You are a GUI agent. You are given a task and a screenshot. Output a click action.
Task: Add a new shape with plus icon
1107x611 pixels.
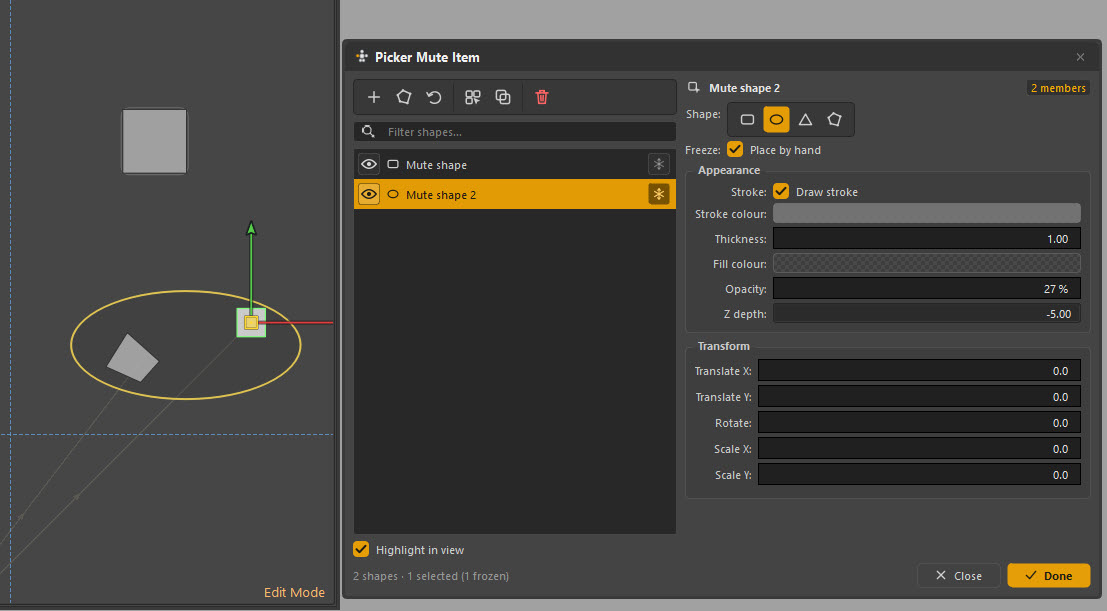point(373,97)
